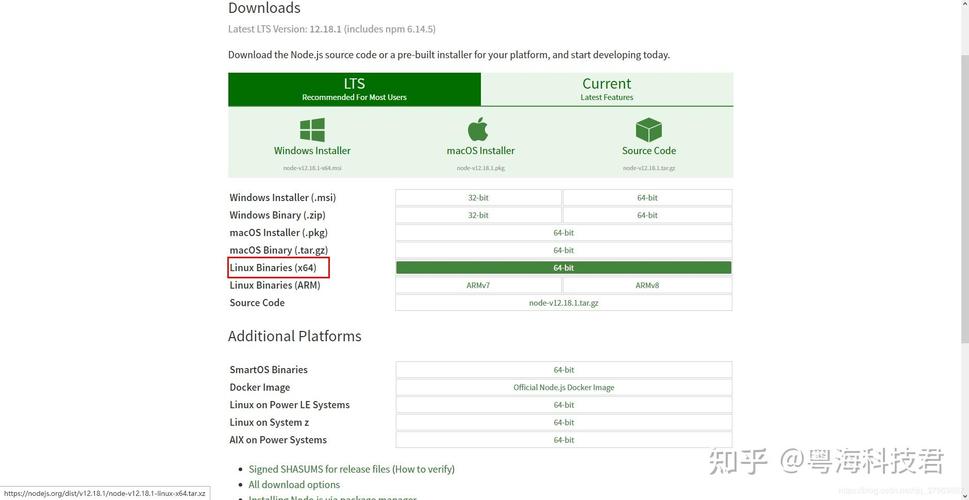Download Linux Binaries ARMv8
Screen dimensions: 969x500
647,286
